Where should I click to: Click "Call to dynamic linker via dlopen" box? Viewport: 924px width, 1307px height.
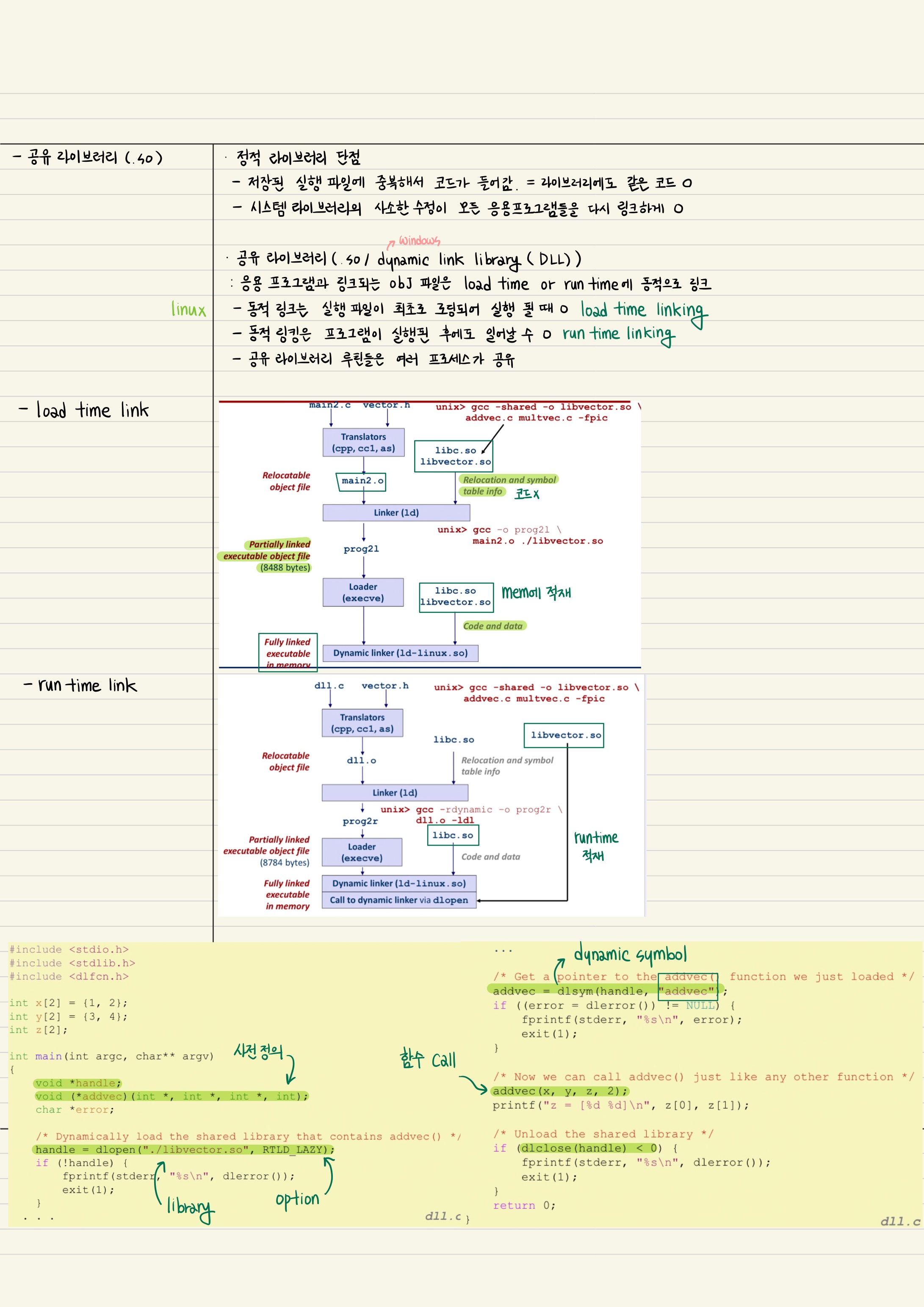tap(398, 900)
